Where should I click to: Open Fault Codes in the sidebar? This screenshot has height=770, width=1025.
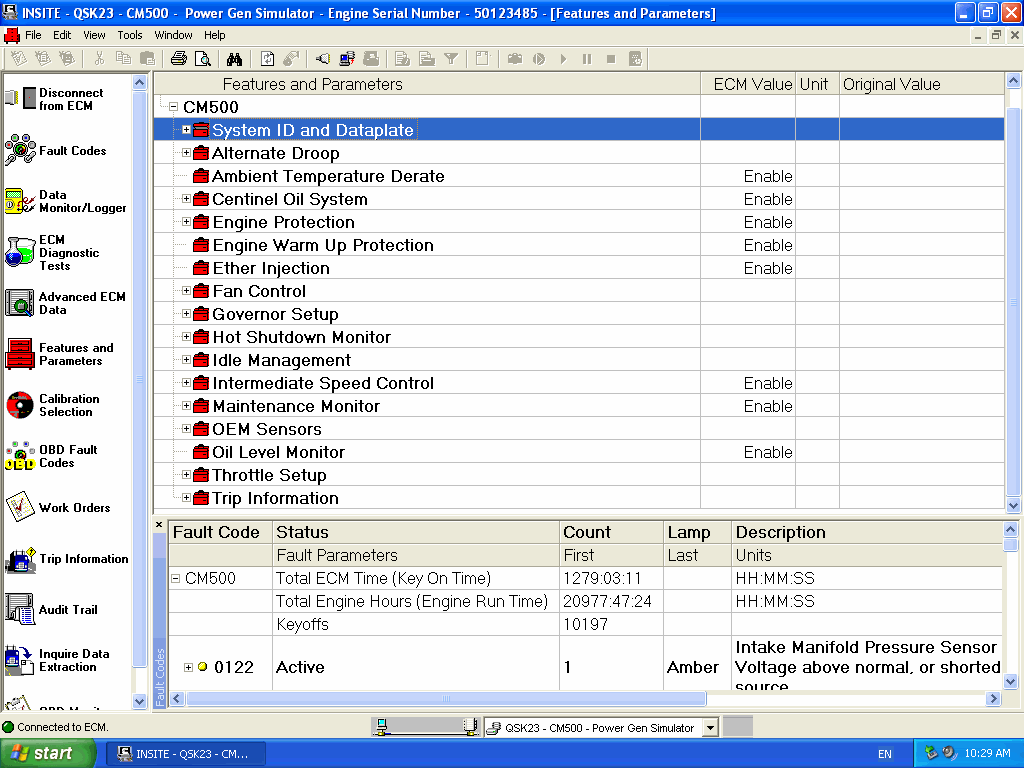click(x=72, y=151)
